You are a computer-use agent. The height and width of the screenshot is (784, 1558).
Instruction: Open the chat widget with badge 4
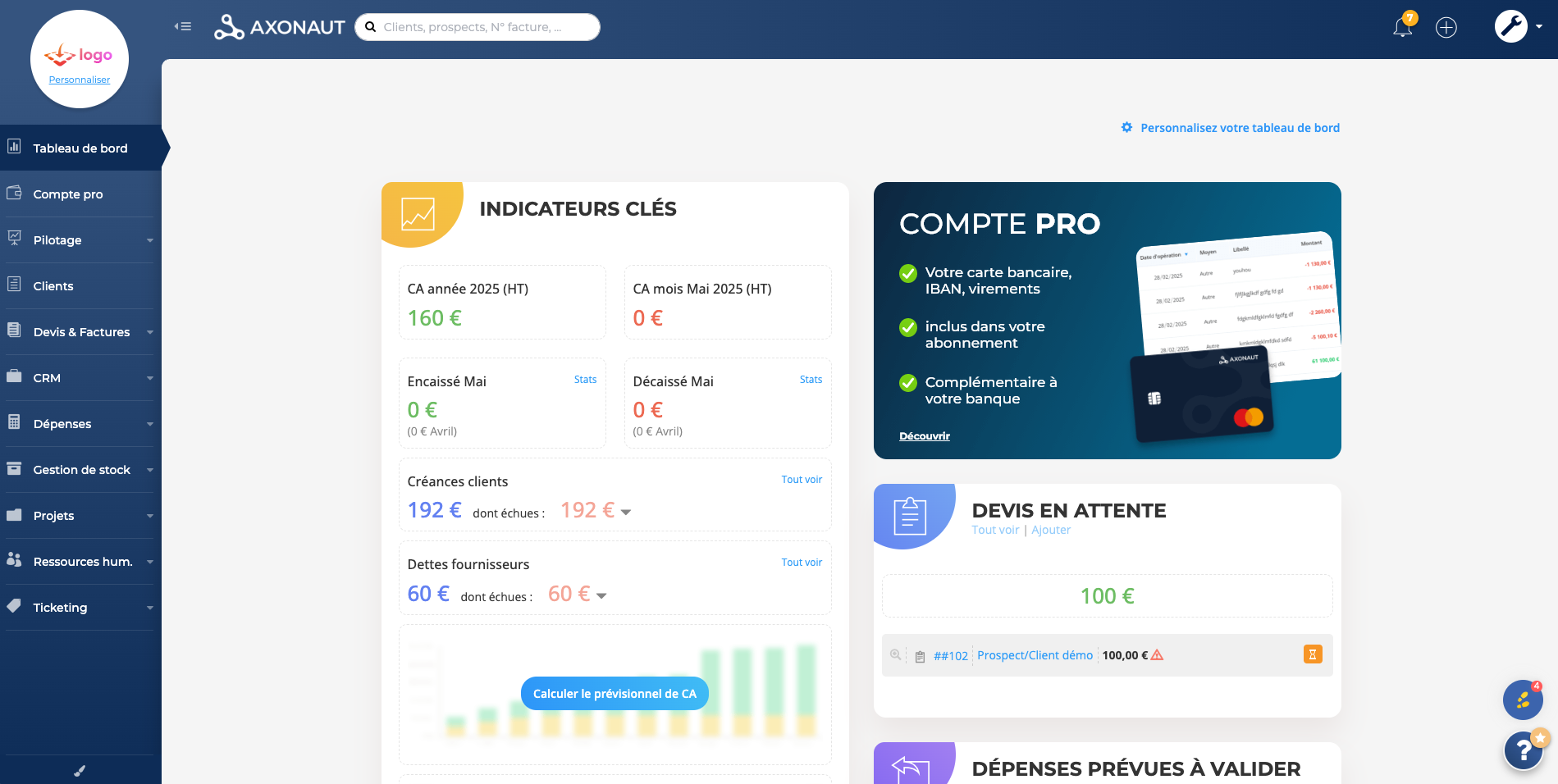click(x=1524, y=700)
